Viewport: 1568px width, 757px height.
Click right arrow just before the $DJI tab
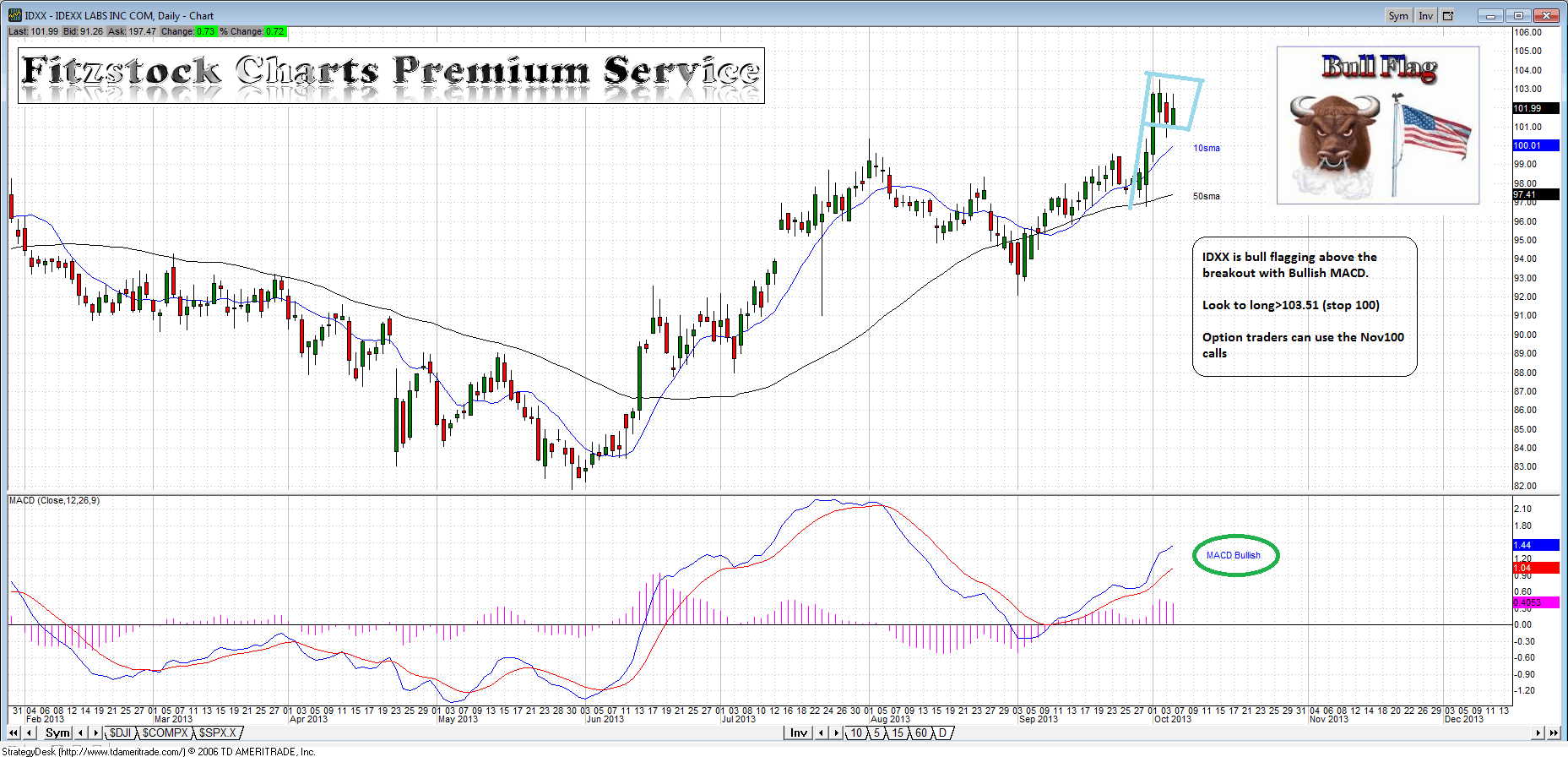coord(95,732)
